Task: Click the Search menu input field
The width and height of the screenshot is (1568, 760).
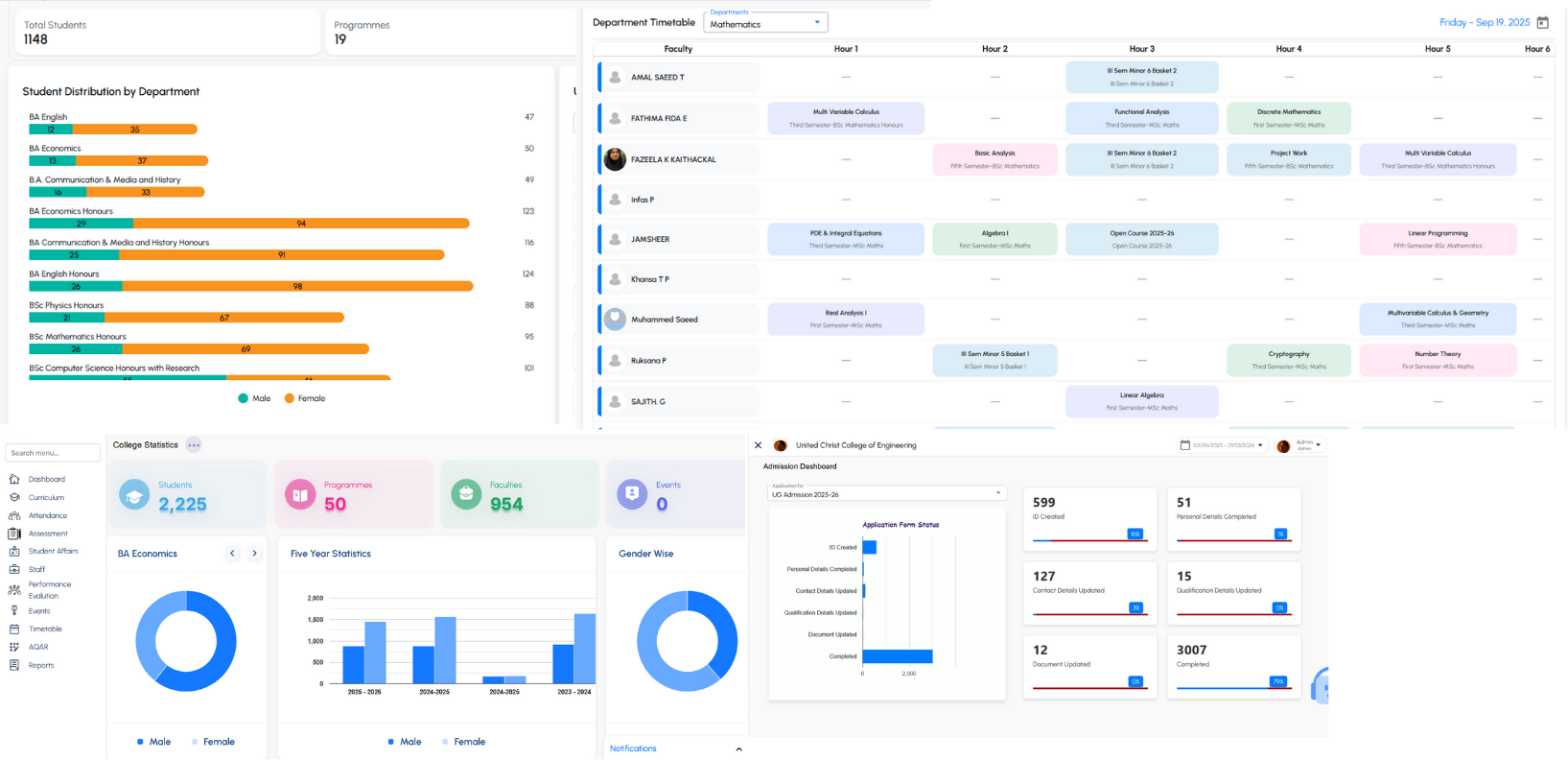Action: tap(53, 453)
